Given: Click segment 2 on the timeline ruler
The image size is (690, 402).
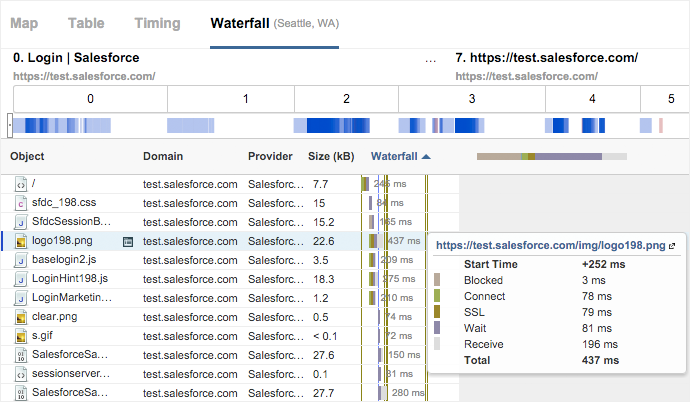Looking at the screenshot, I should click(346, 99).
